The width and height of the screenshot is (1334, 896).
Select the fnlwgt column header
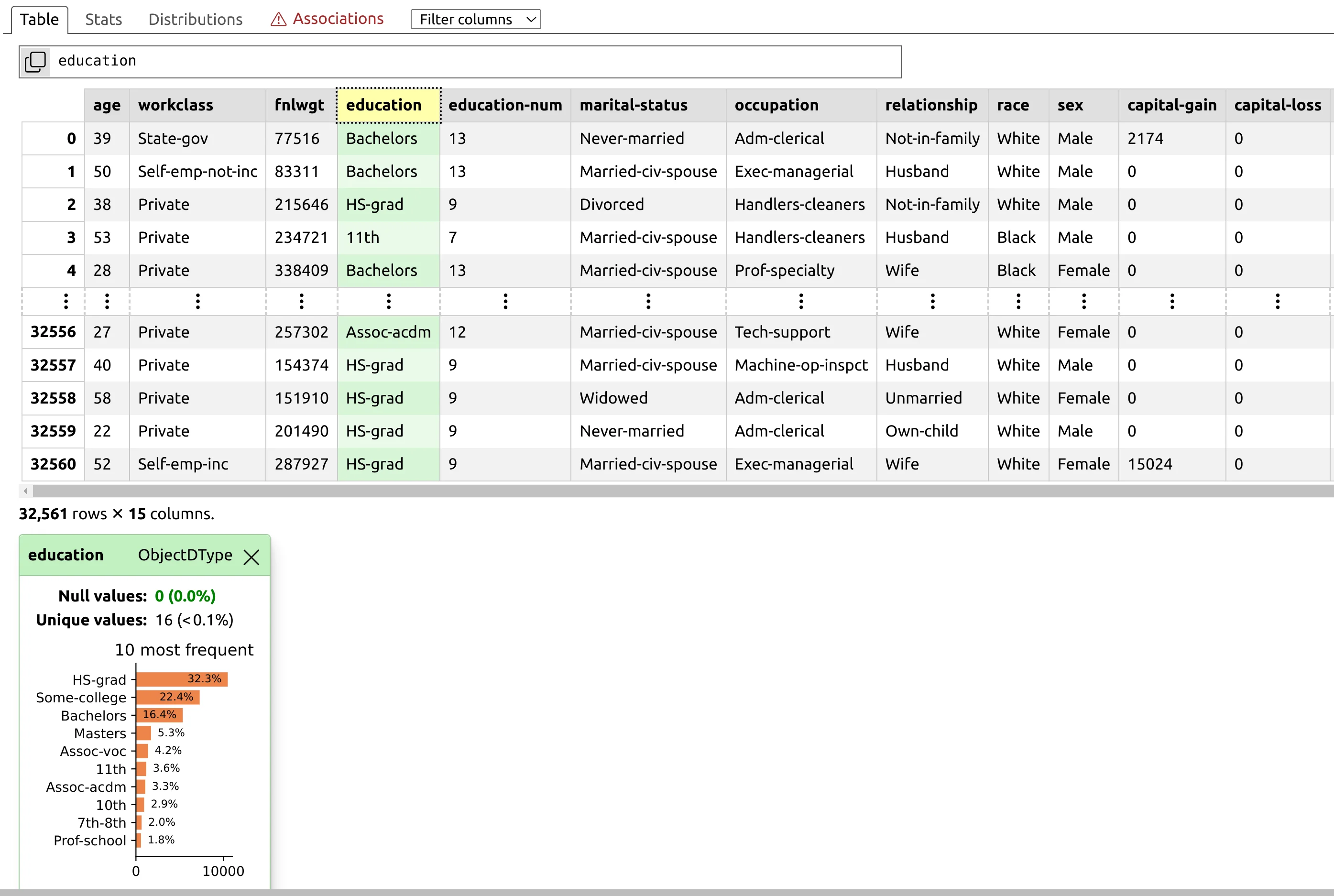(301, 105)
